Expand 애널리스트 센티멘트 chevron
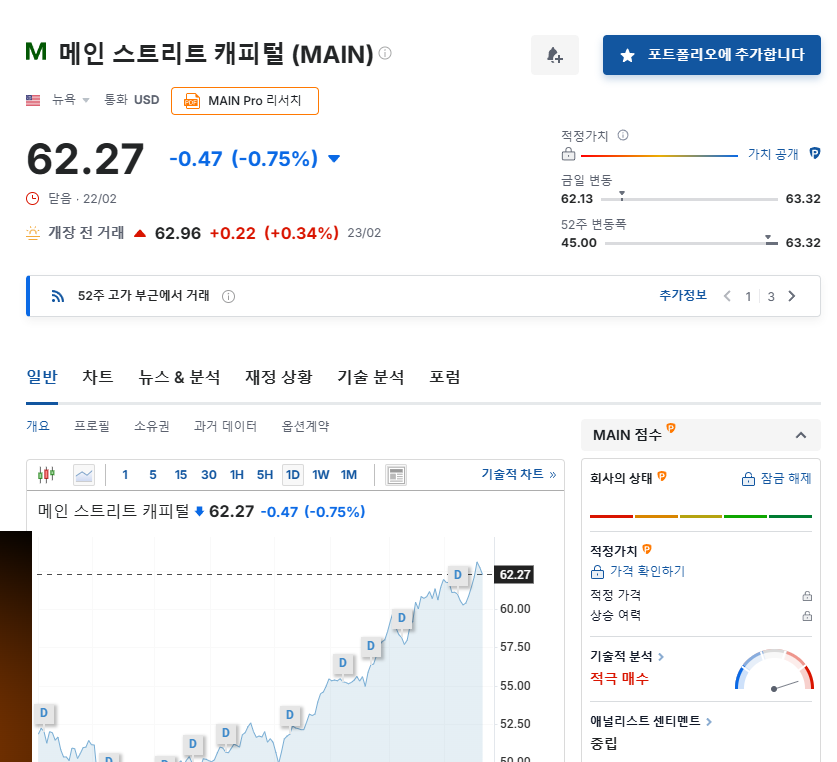 (709, 722)
